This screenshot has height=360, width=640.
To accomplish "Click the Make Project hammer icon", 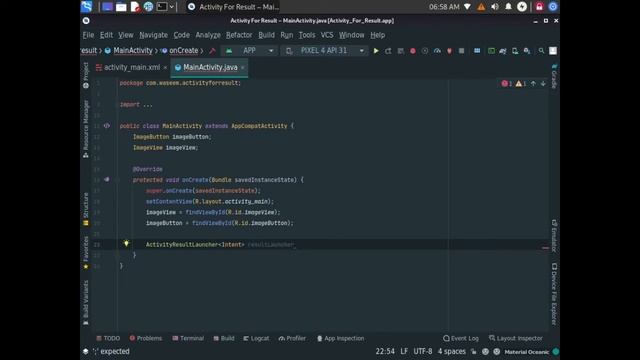I will click(x=212, y=51).
